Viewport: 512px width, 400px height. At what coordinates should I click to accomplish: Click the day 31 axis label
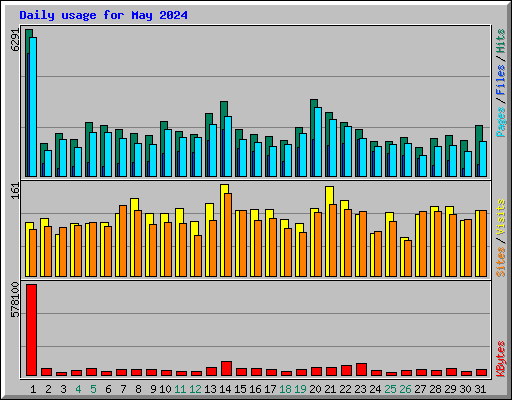[x=480, y=389]
